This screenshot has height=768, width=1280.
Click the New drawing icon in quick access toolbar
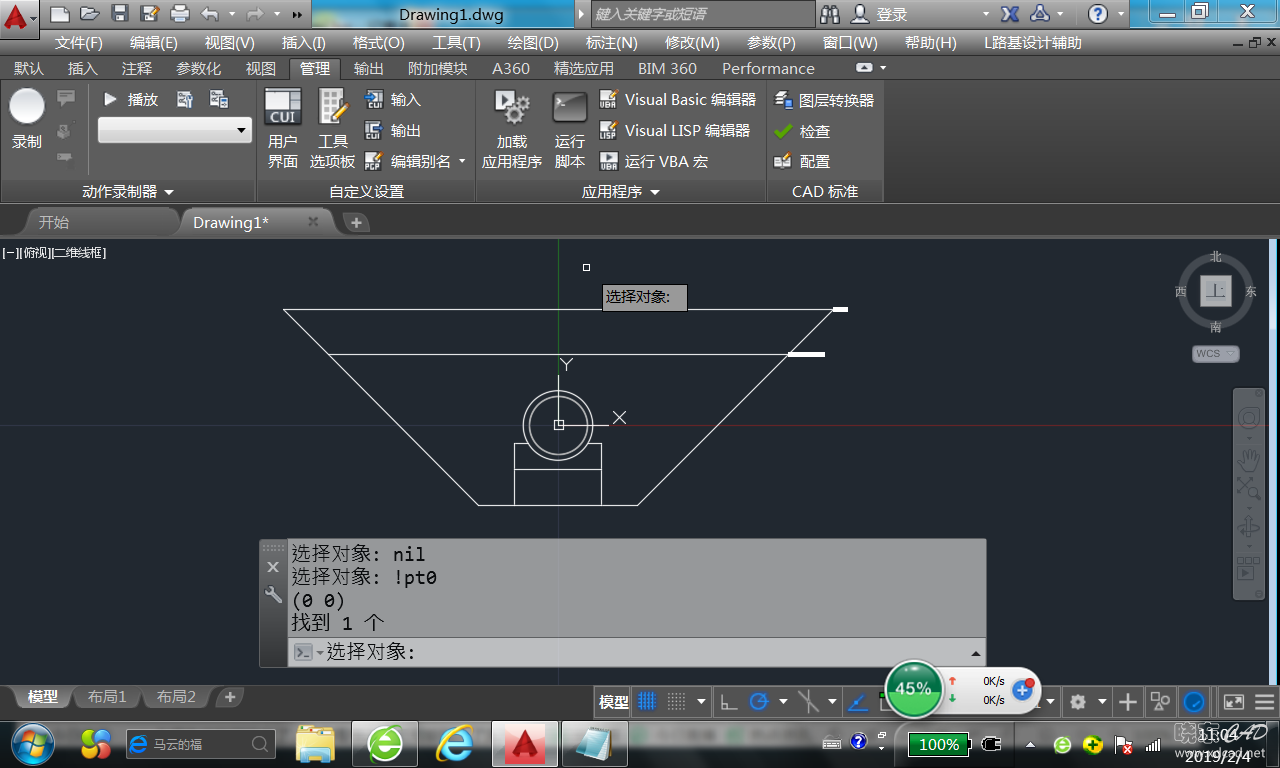[60, 14]
